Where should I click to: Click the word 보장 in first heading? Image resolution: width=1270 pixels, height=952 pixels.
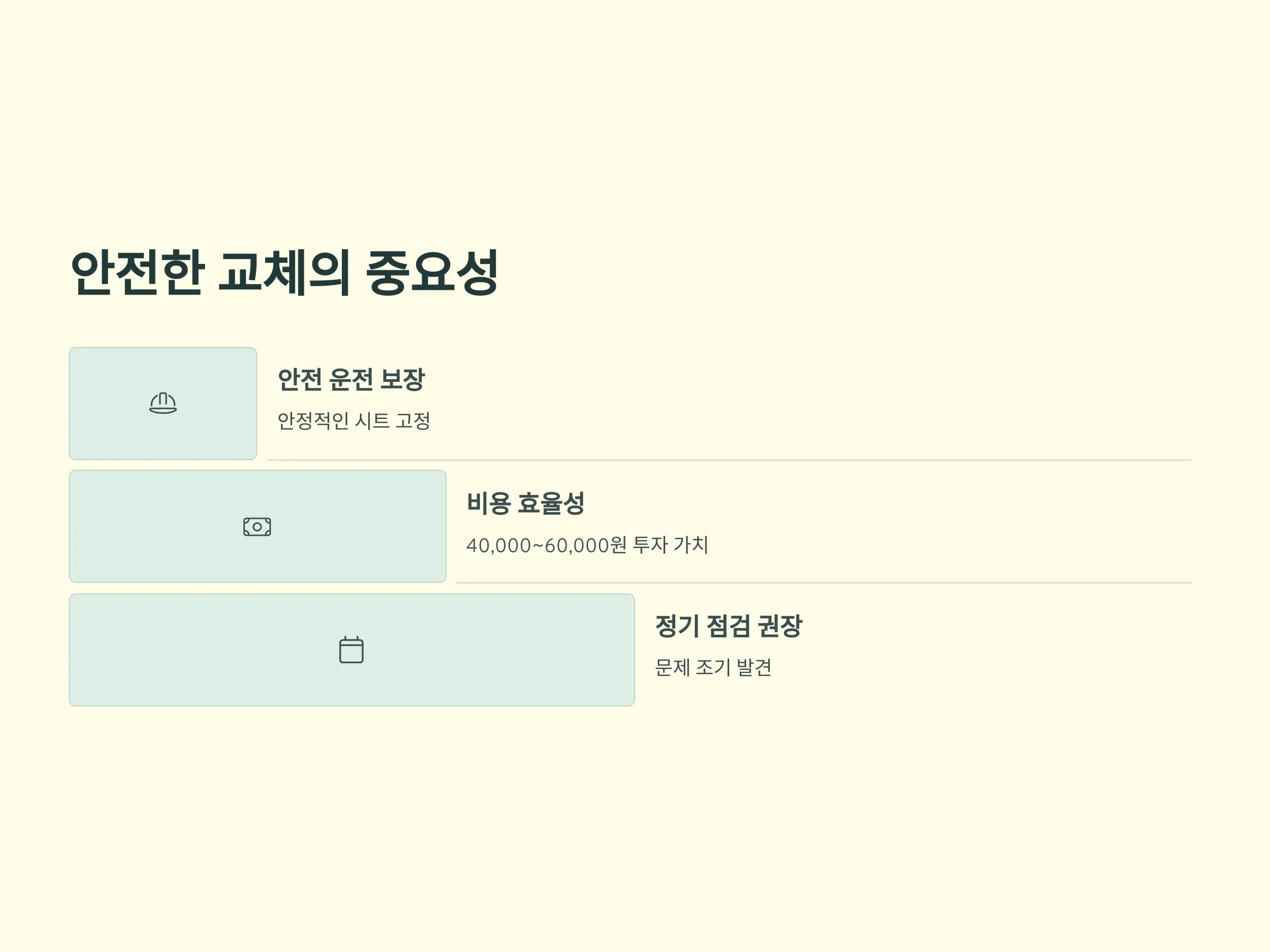coord(403,379)
